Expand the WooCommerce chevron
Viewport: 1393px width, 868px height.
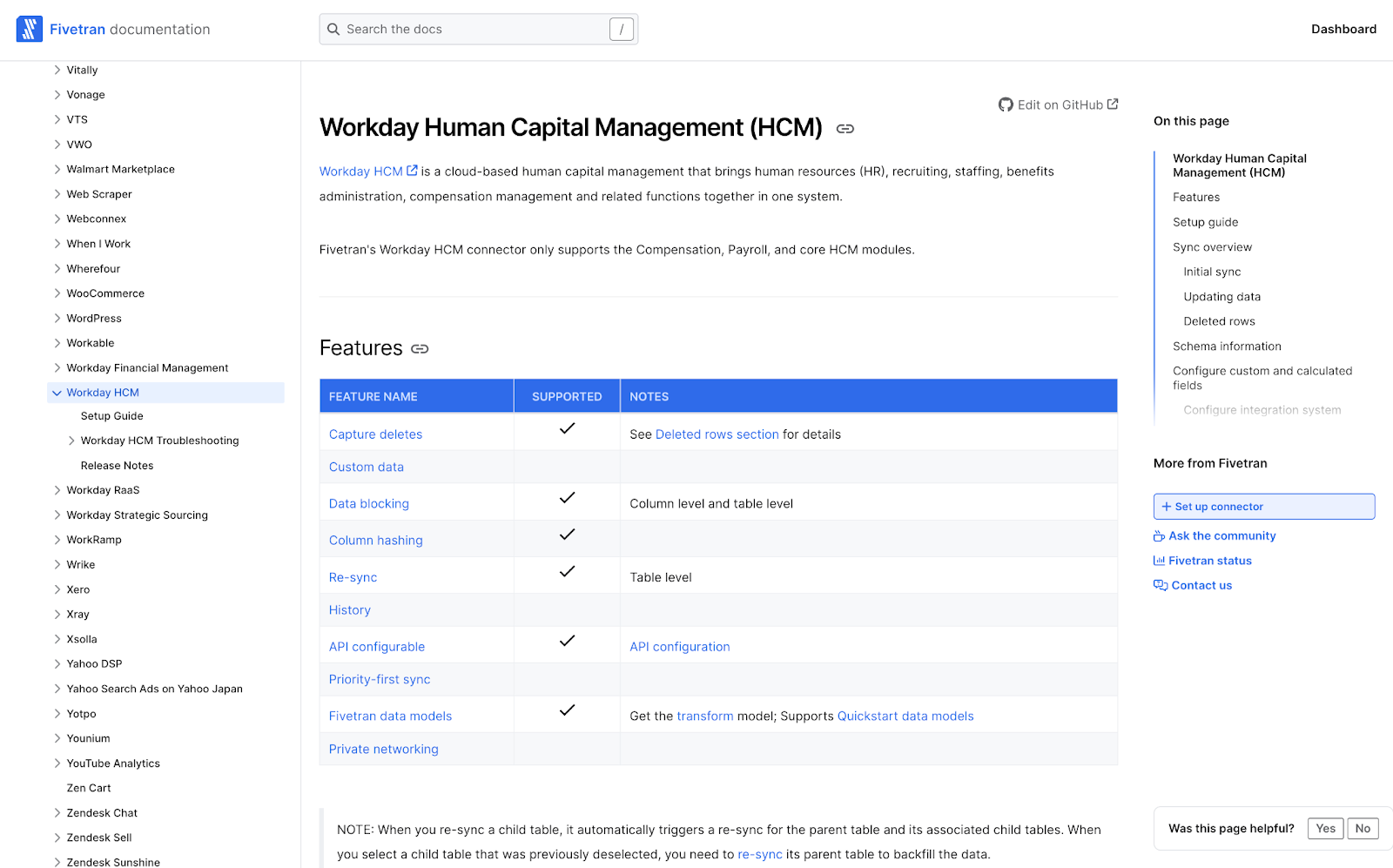coord(57,293)
